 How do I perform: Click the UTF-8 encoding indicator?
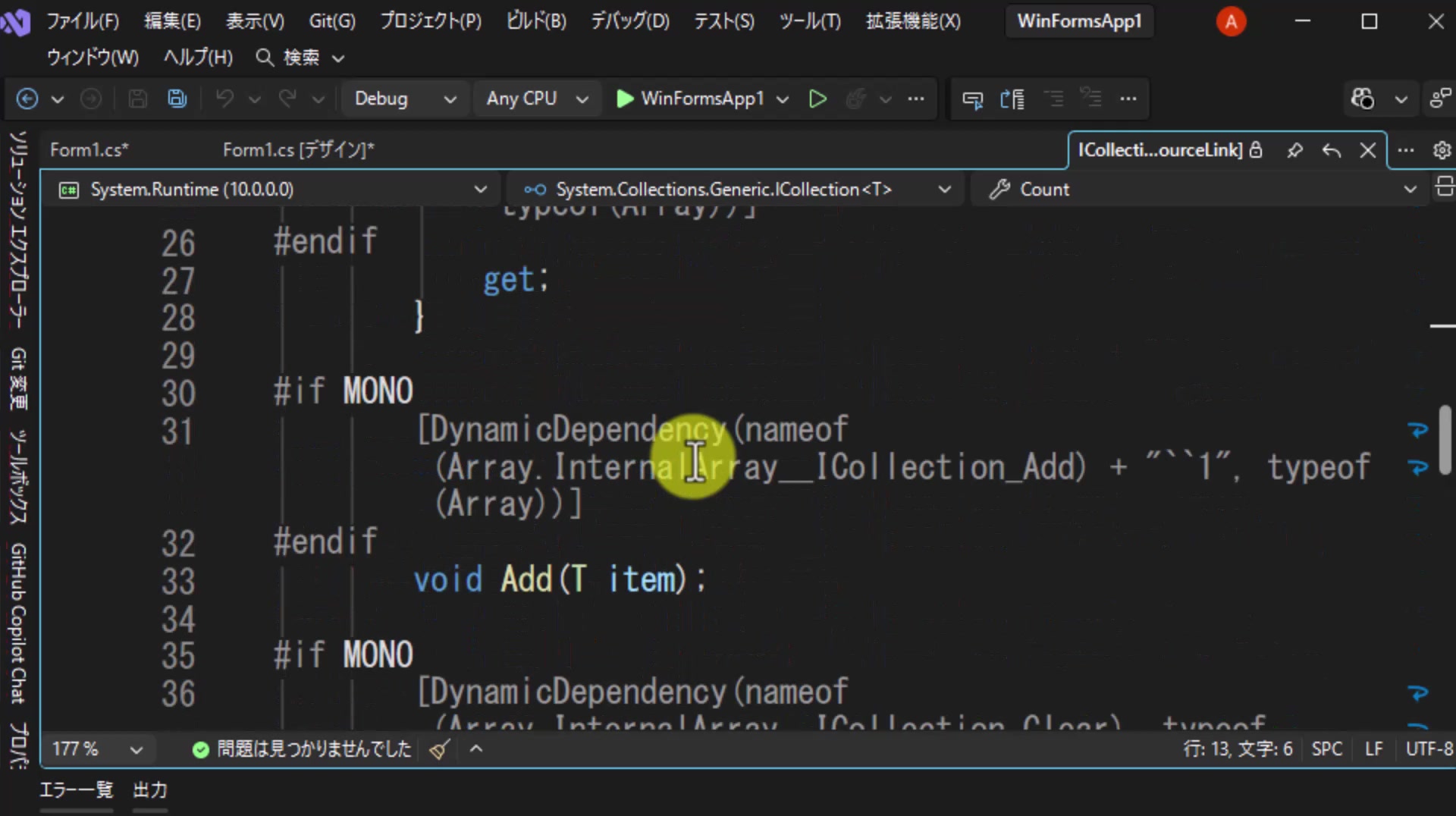point(1429,749)
